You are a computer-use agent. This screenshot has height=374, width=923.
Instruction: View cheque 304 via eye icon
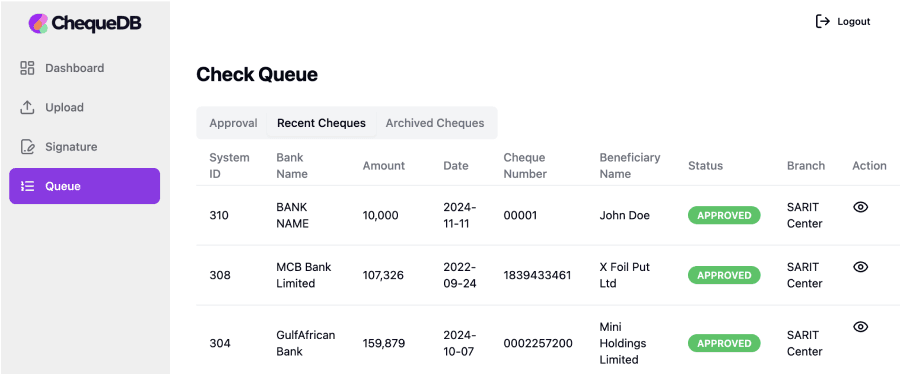[861, 327]
